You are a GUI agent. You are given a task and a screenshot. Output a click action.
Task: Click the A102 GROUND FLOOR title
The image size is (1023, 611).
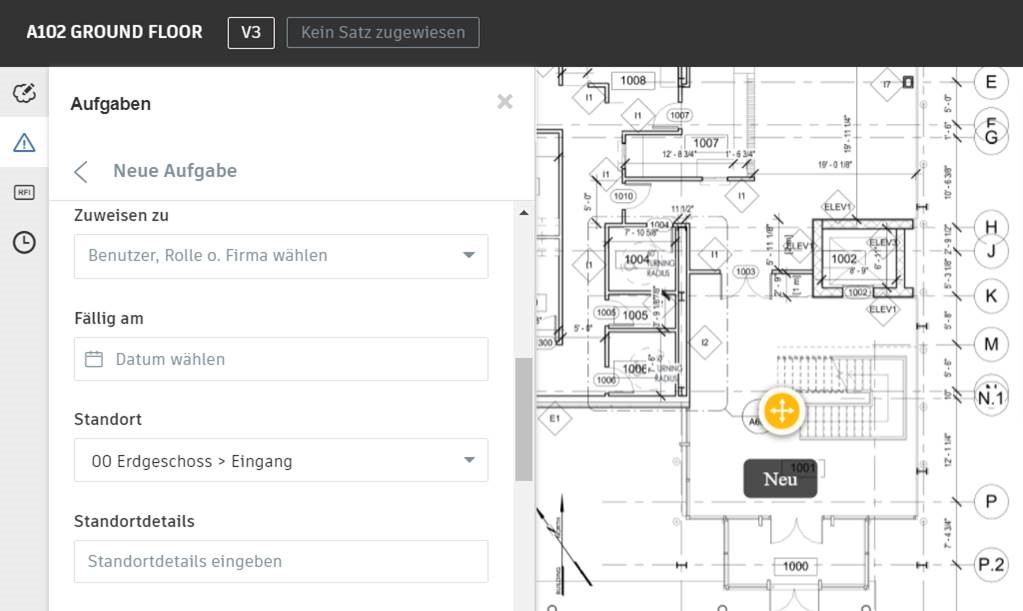click(114, 32)
